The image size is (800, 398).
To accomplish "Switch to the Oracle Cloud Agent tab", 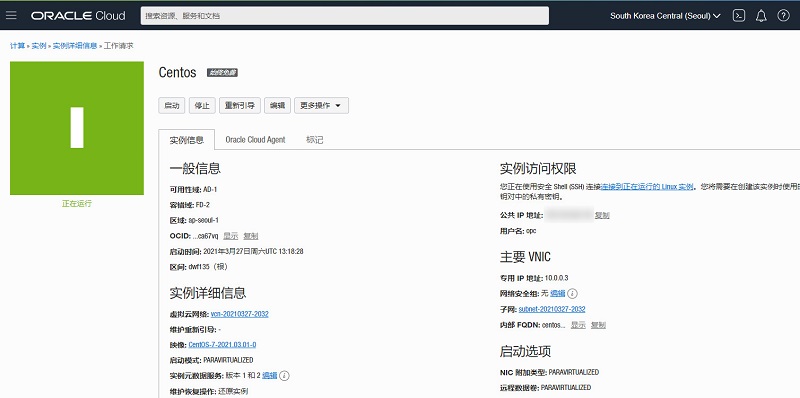I will pos(255,140).
